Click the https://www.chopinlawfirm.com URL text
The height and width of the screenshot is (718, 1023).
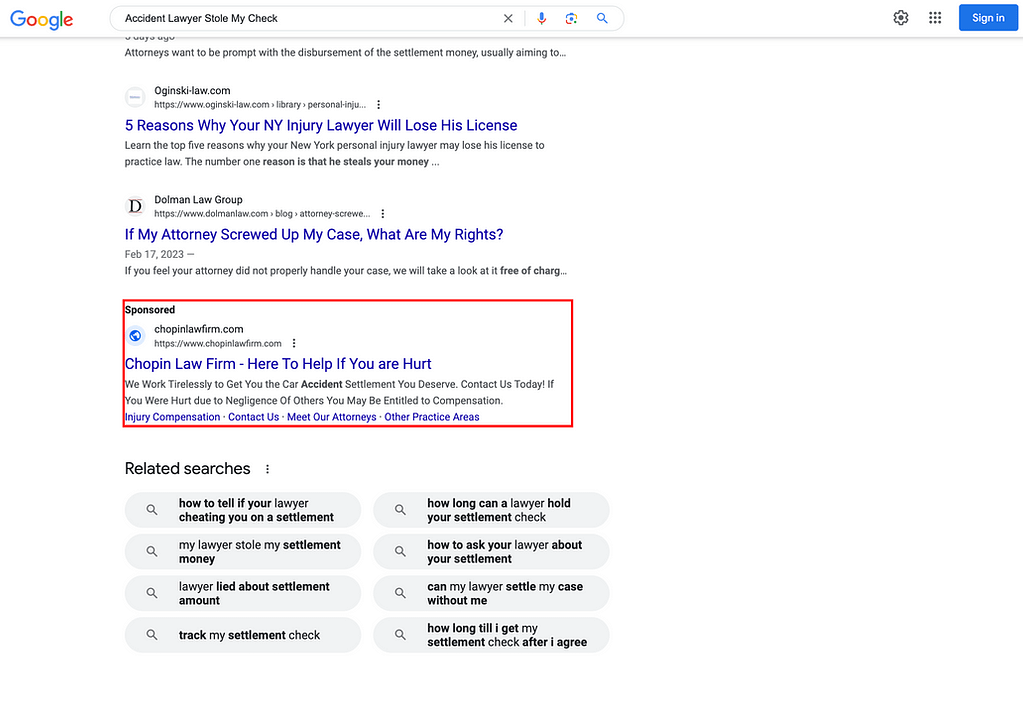pyautogui.click(x=218, y=344)
